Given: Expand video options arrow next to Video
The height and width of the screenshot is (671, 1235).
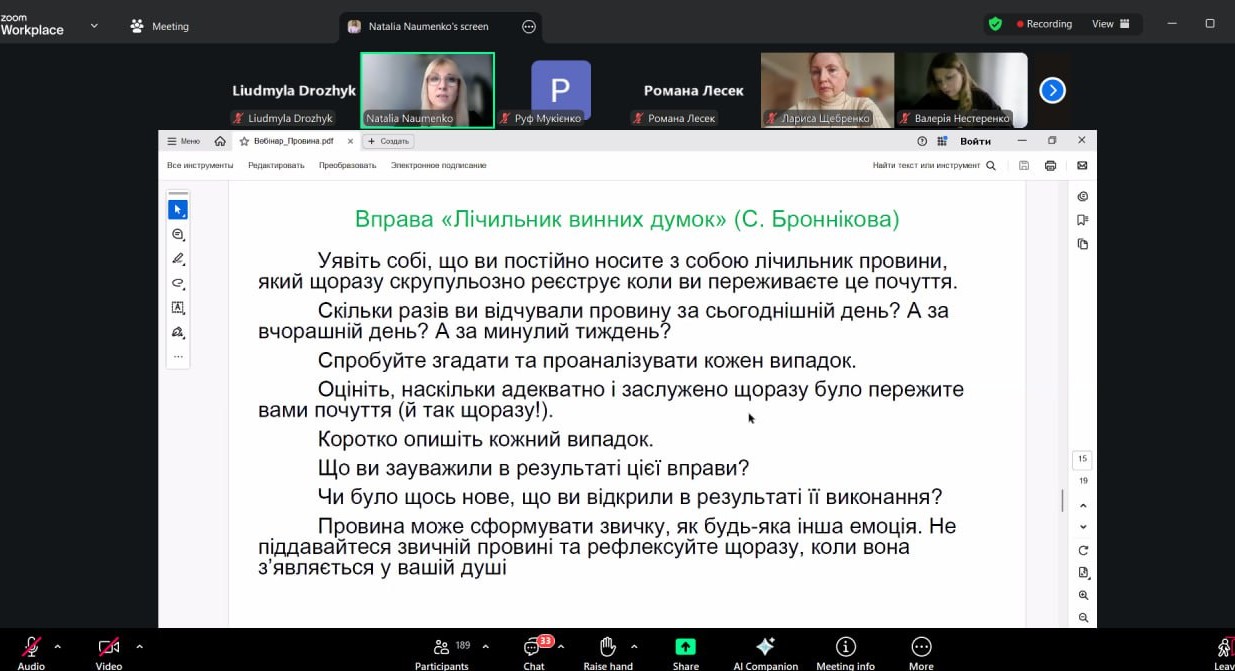Looking at the screenshot, I should coord(139,646).
